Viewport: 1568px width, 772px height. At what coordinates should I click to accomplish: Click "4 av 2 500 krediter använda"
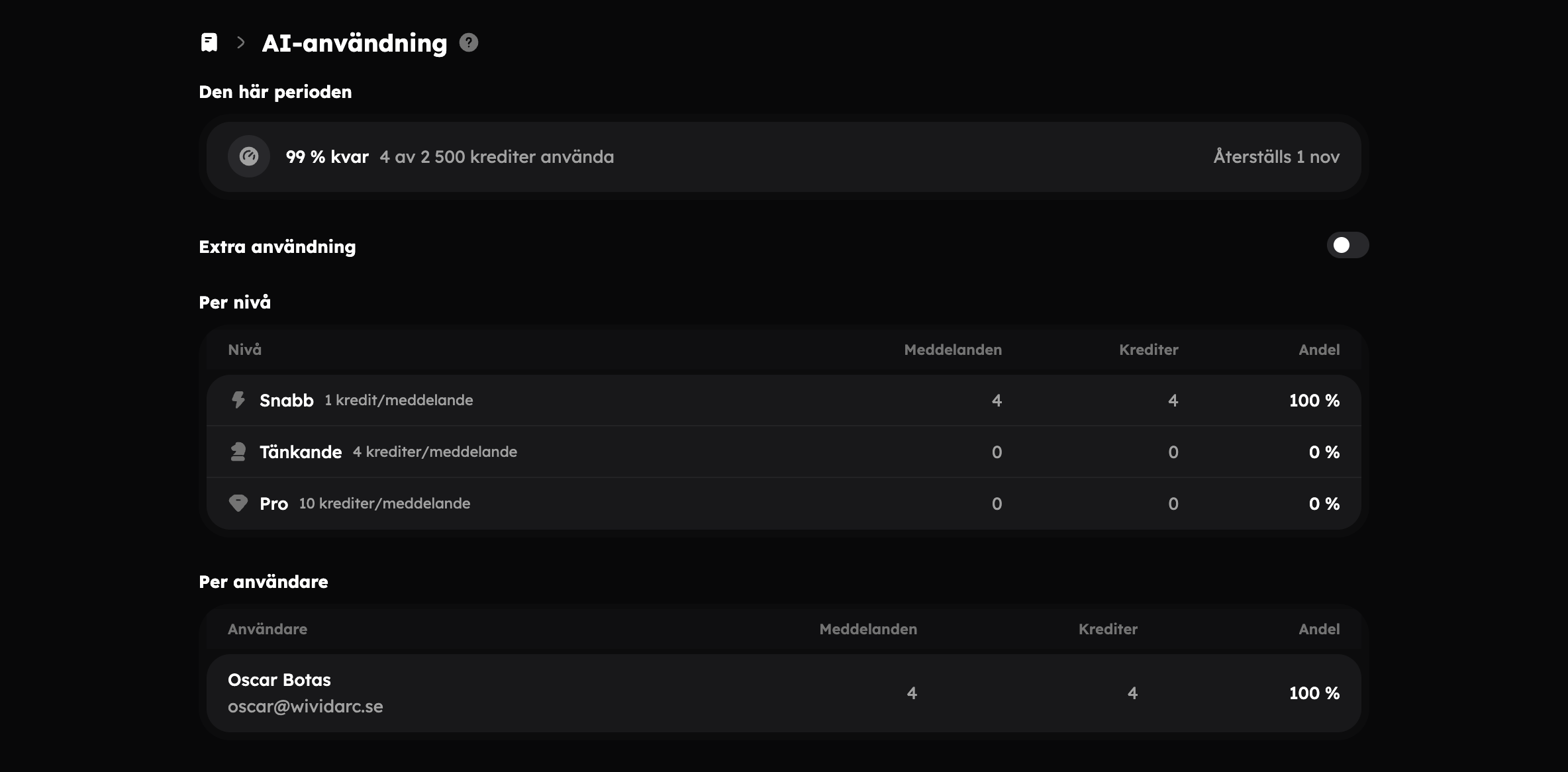[497, 157]
